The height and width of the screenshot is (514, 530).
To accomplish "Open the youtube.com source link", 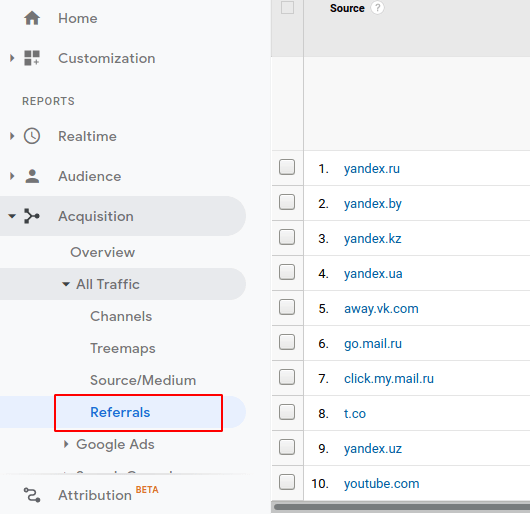I will point(382,484).
